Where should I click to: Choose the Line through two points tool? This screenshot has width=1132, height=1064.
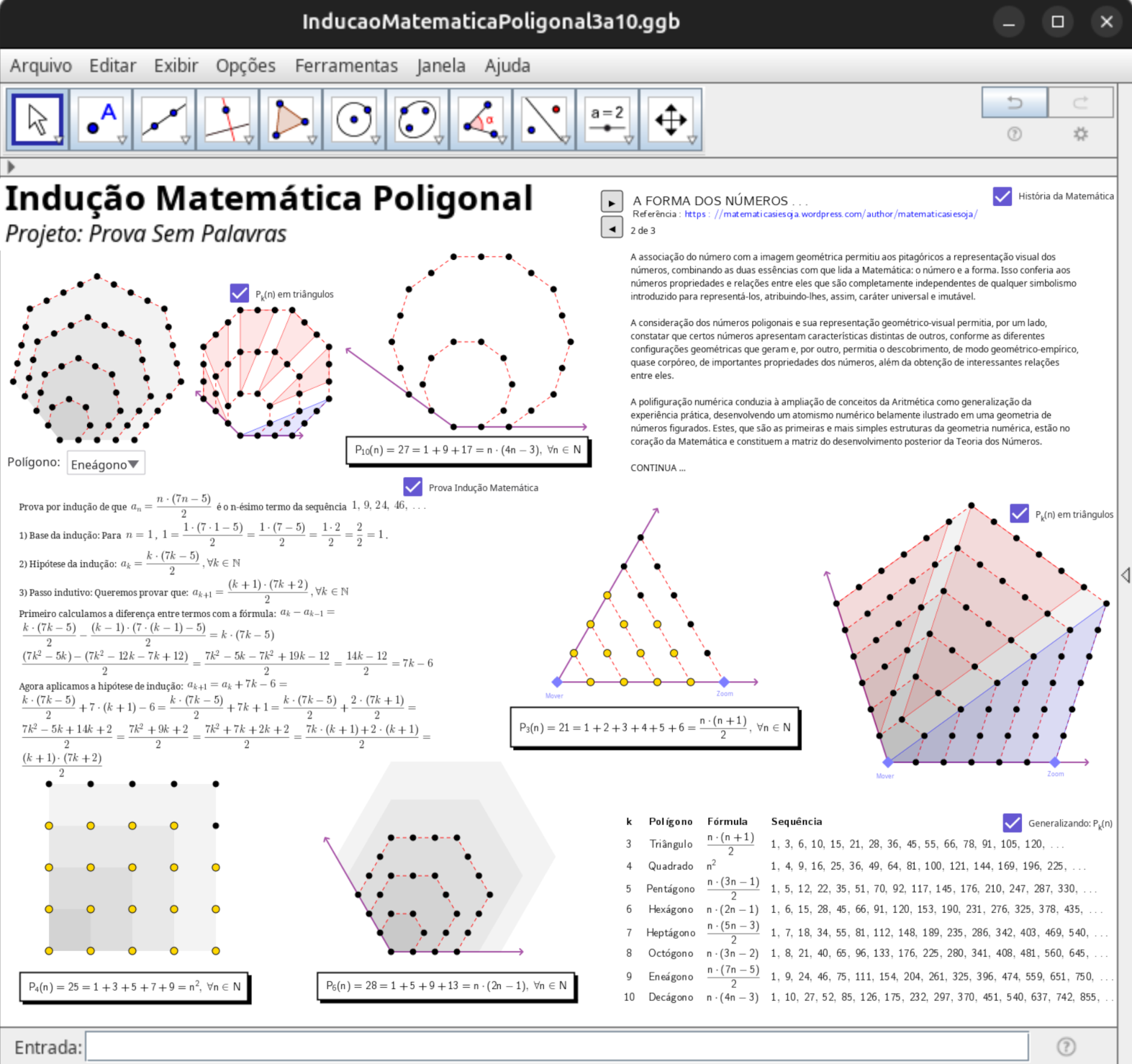pyautogui.click(x=164, y=120)
